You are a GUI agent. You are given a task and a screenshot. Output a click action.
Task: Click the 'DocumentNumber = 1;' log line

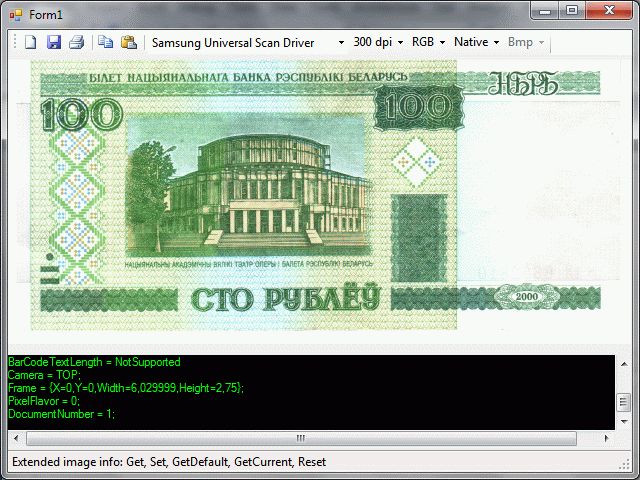point(62,414)
